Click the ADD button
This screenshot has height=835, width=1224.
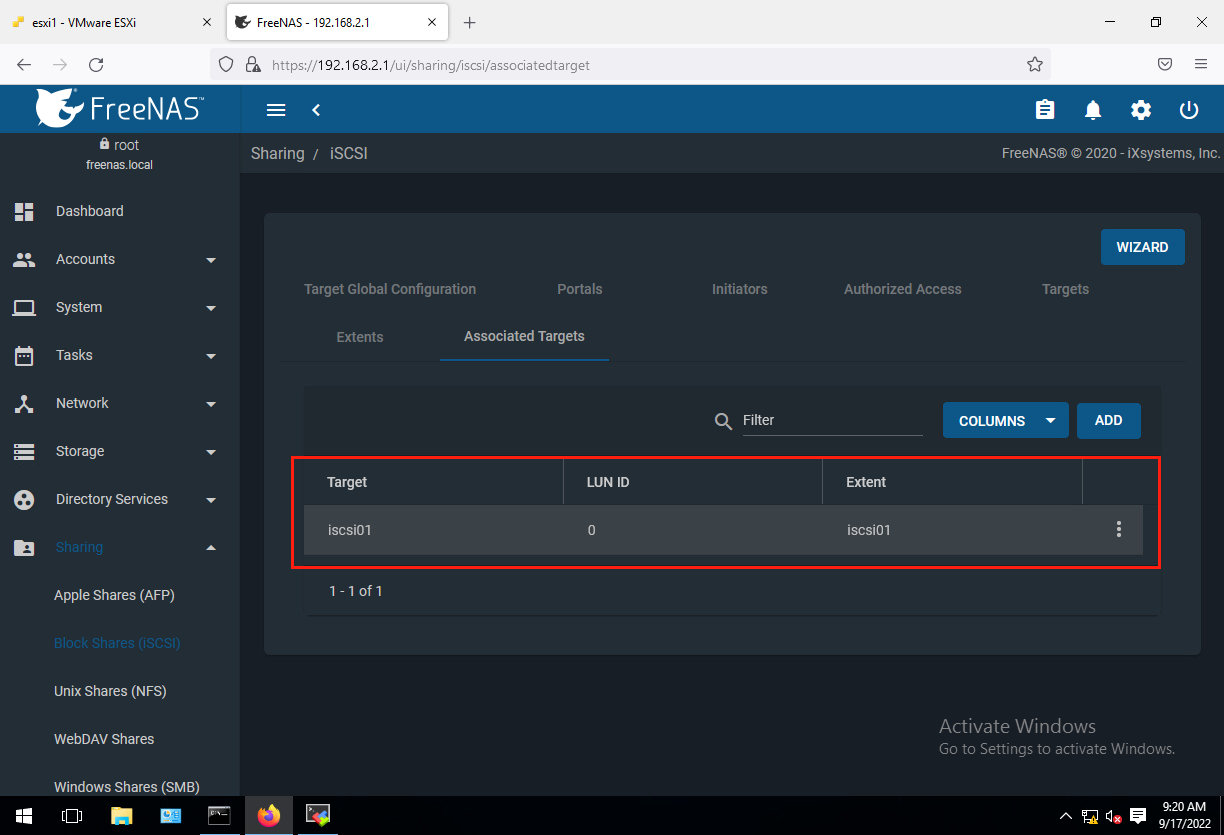[1108, 421]
